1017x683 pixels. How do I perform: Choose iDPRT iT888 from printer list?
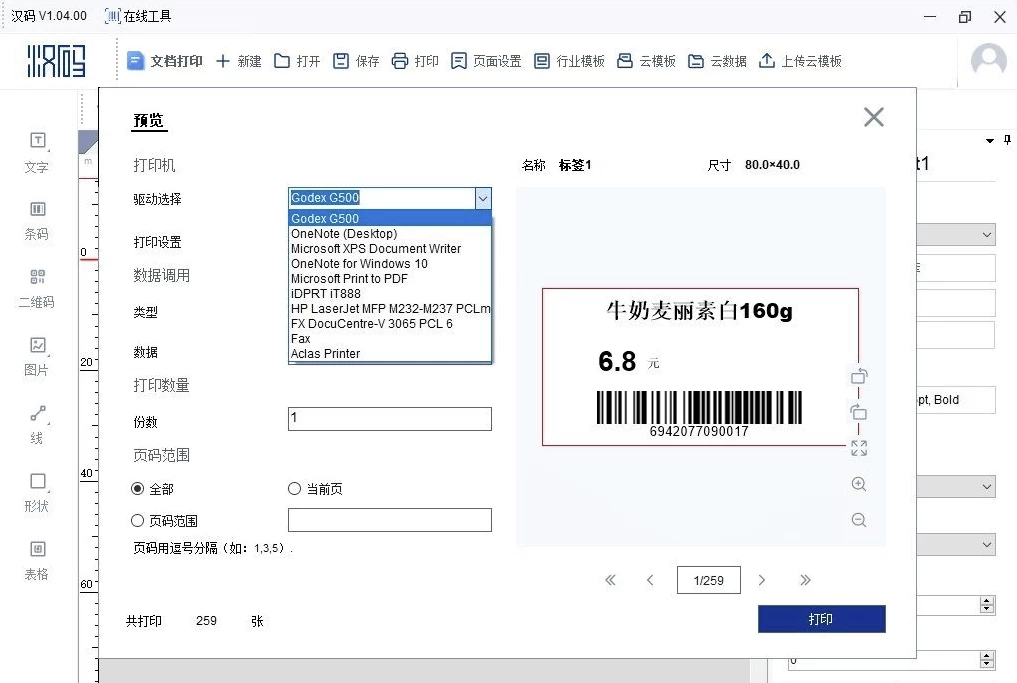coord(326,294)
